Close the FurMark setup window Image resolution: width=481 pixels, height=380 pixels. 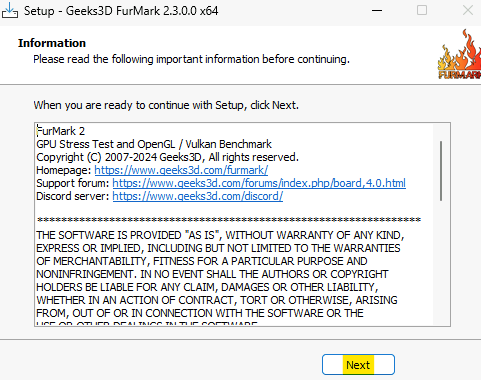click(468, 10)
